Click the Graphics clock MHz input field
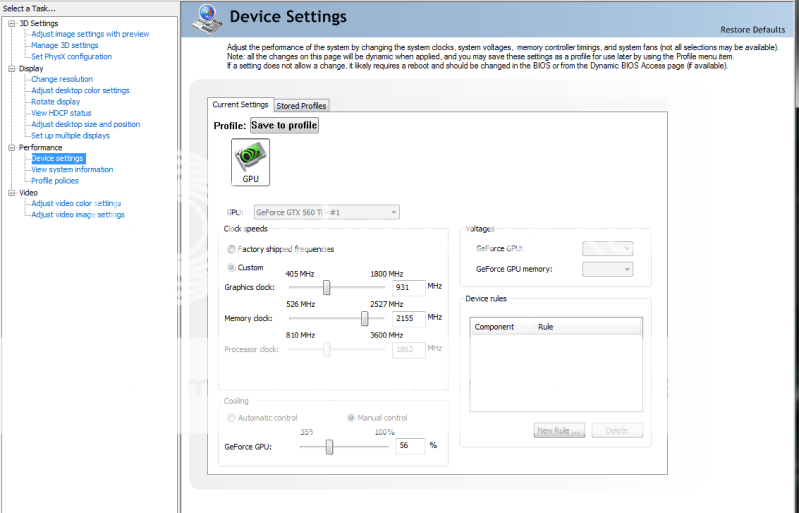The width and height of the screenshot is (799, 513). [x=408, y=287]
